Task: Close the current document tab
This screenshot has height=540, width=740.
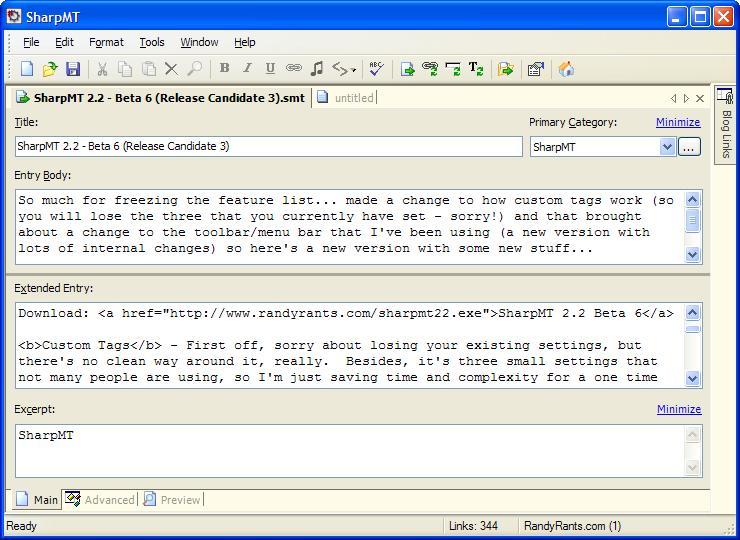Action: point(700,98)
